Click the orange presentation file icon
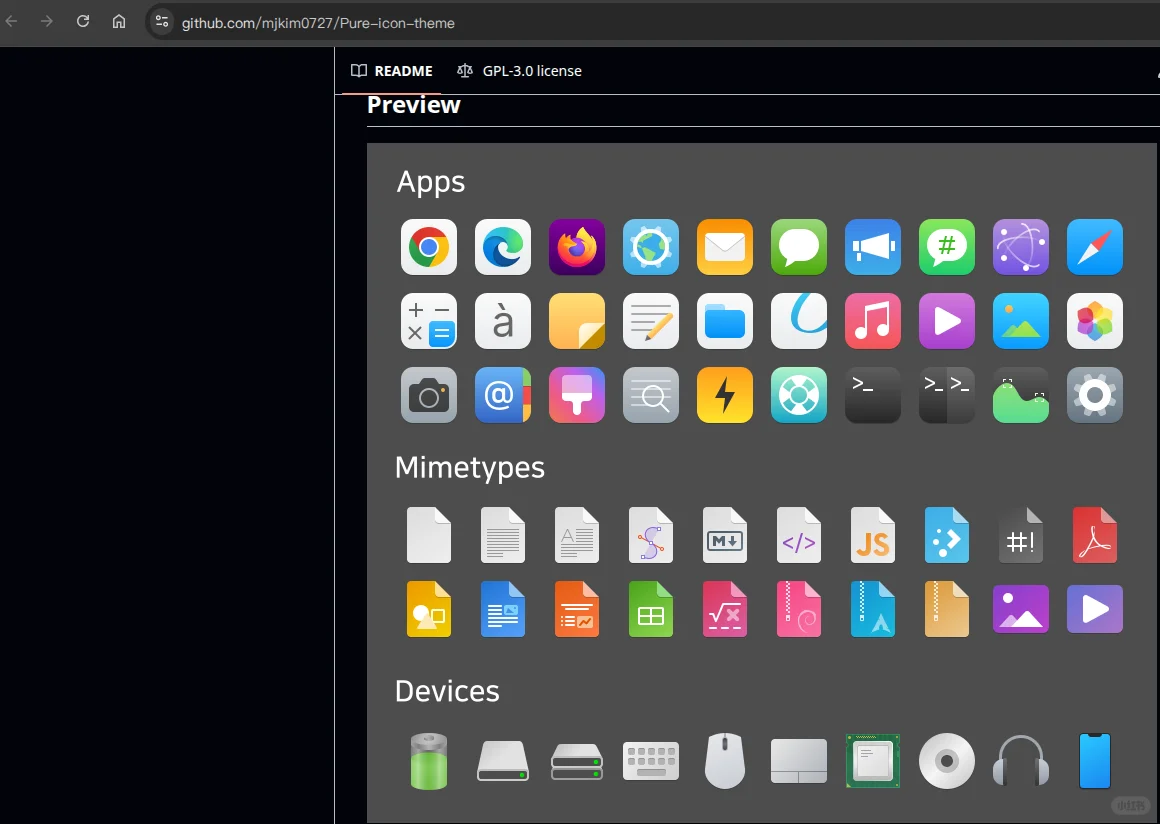1160x824 pixels. 577,609
